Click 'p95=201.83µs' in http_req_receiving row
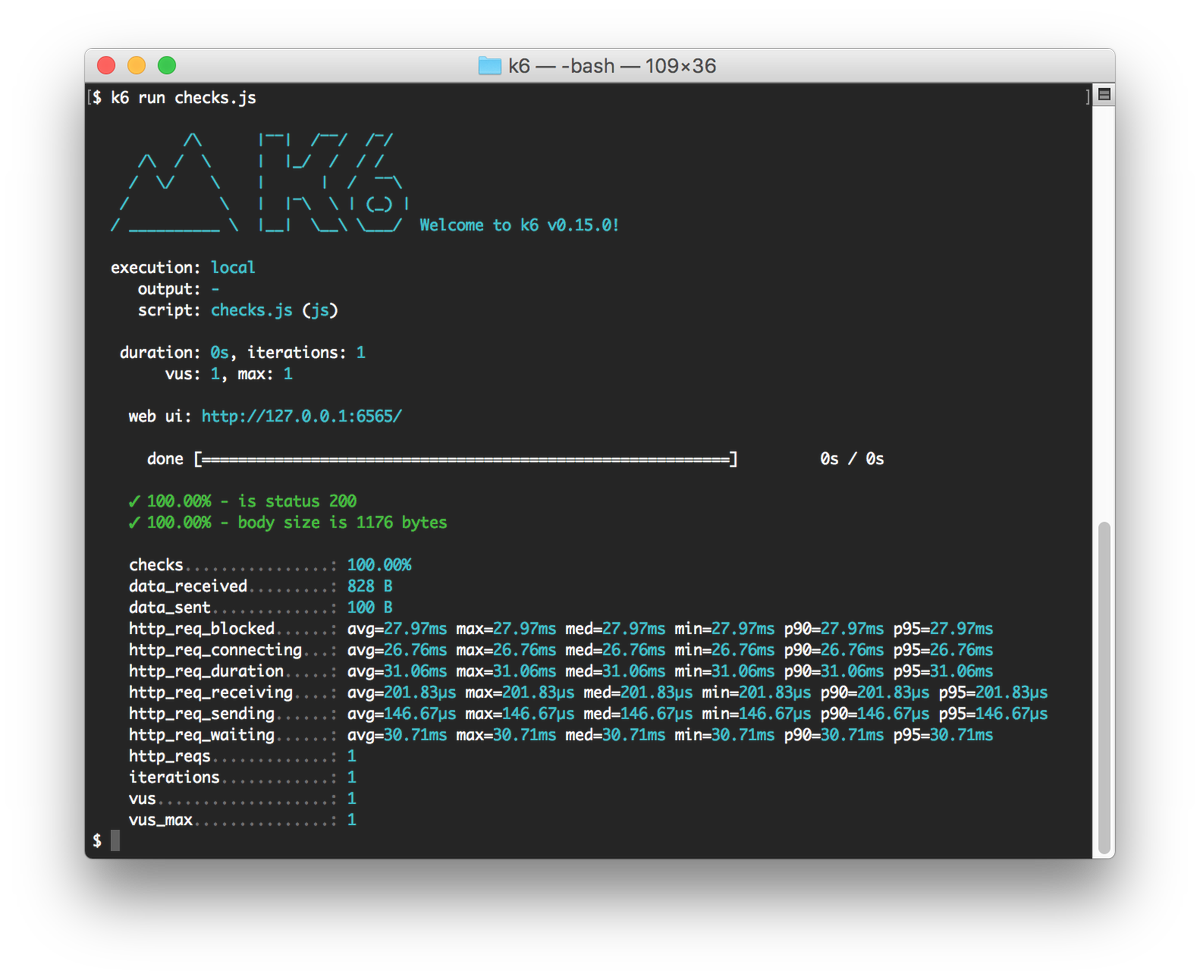1200x980 pixels. click(993, 692)
